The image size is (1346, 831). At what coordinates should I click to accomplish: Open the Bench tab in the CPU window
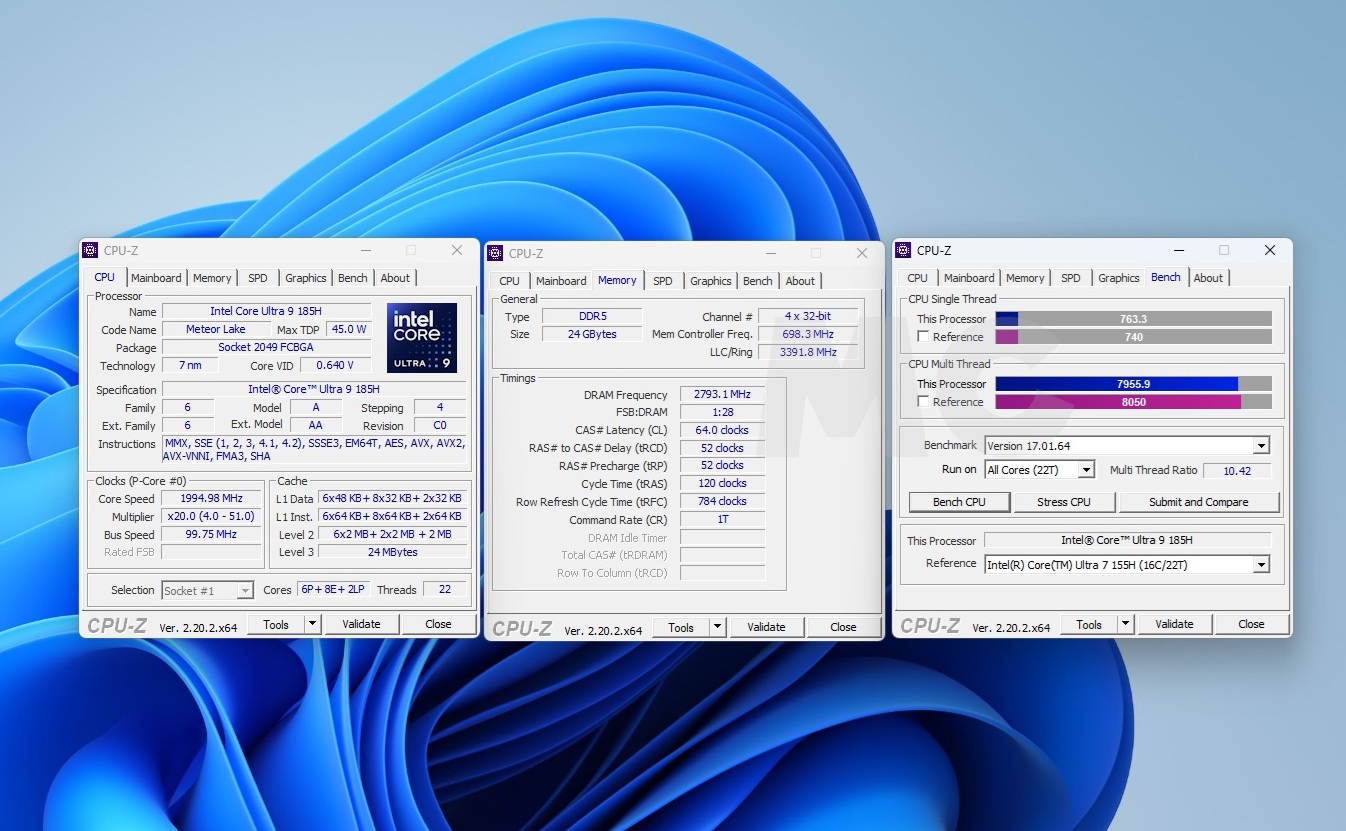pyautogui.click(x=353, y=278)
